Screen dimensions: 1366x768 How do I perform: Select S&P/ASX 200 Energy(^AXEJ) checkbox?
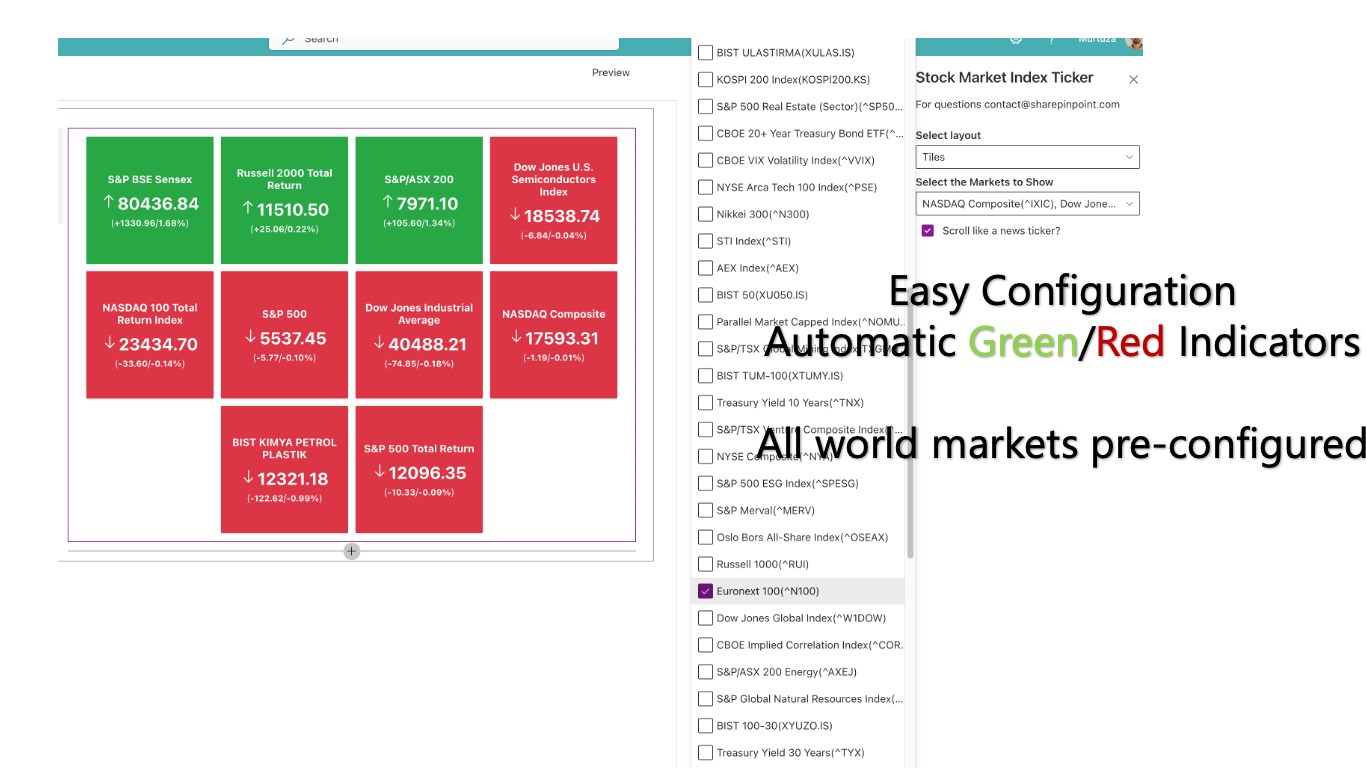click(x=706, y=672)
